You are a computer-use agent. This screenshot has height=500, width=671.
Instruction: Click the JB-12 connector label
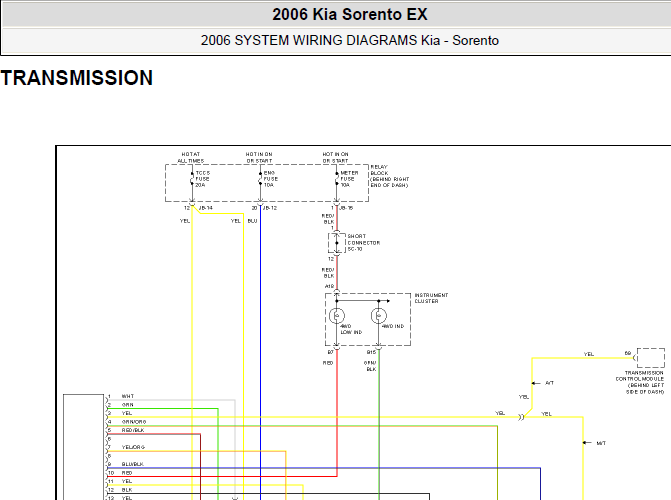pyautogui.click(x=270, y=208)
